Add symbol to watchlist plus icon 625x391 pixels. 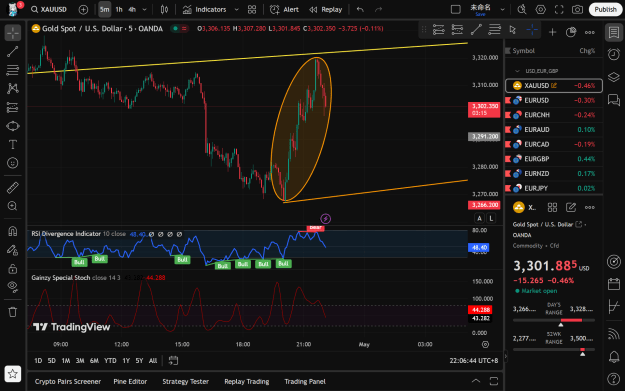point(552,32)
